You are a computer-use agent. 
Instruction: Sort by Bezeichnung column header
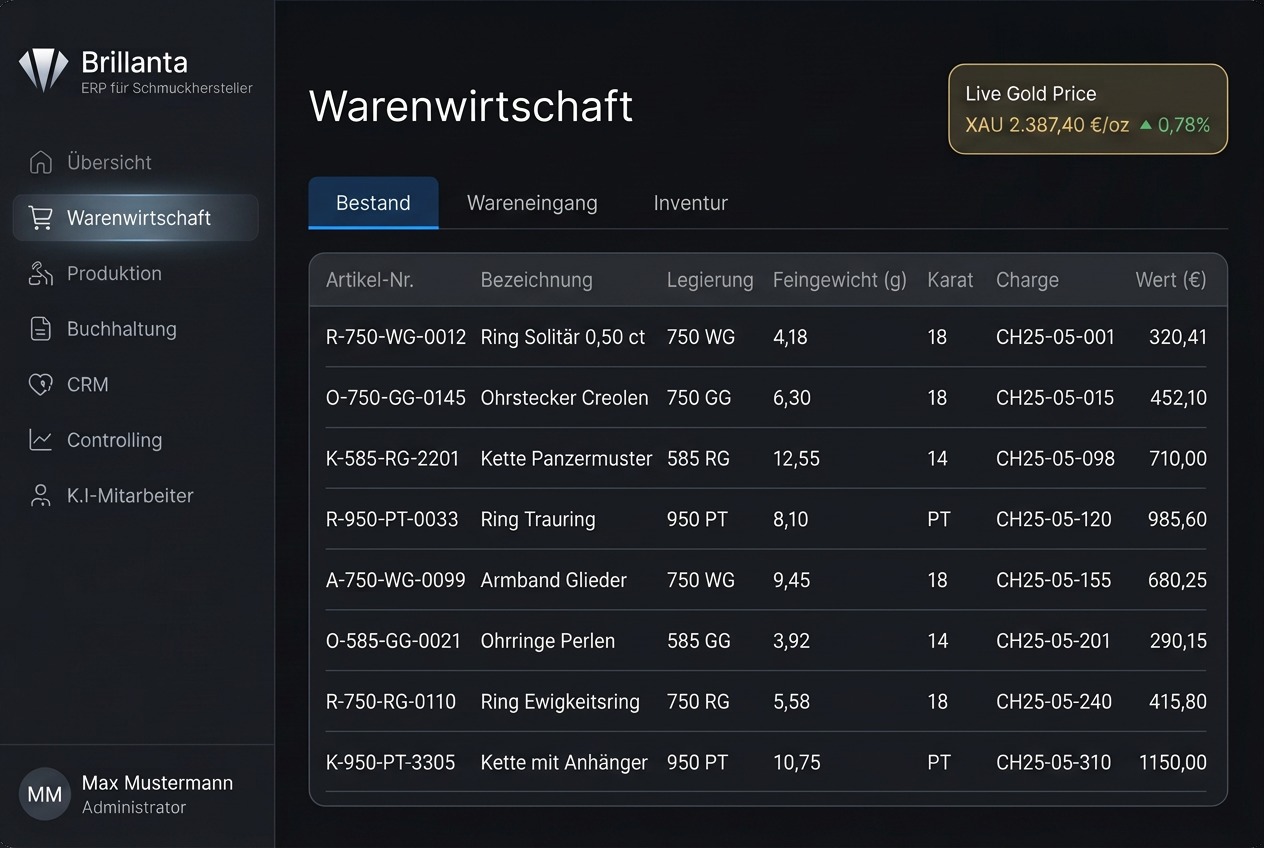point(537,280)
